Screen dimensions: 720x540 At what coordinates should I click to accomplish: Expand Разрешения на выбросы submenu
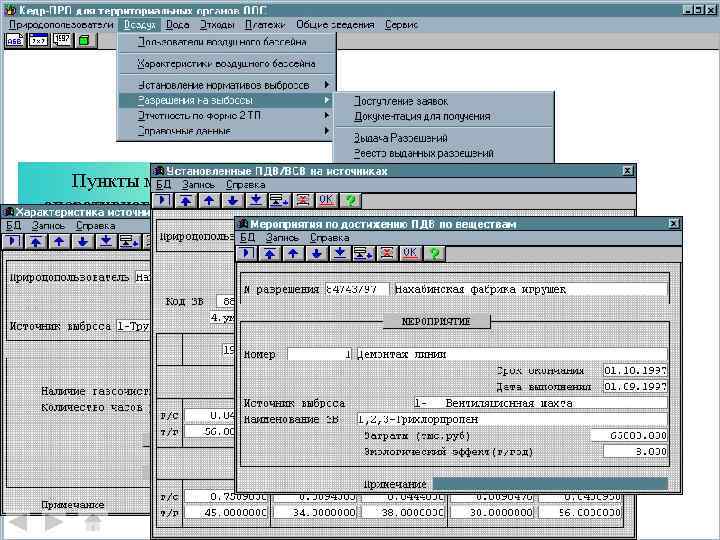[226, 100]
